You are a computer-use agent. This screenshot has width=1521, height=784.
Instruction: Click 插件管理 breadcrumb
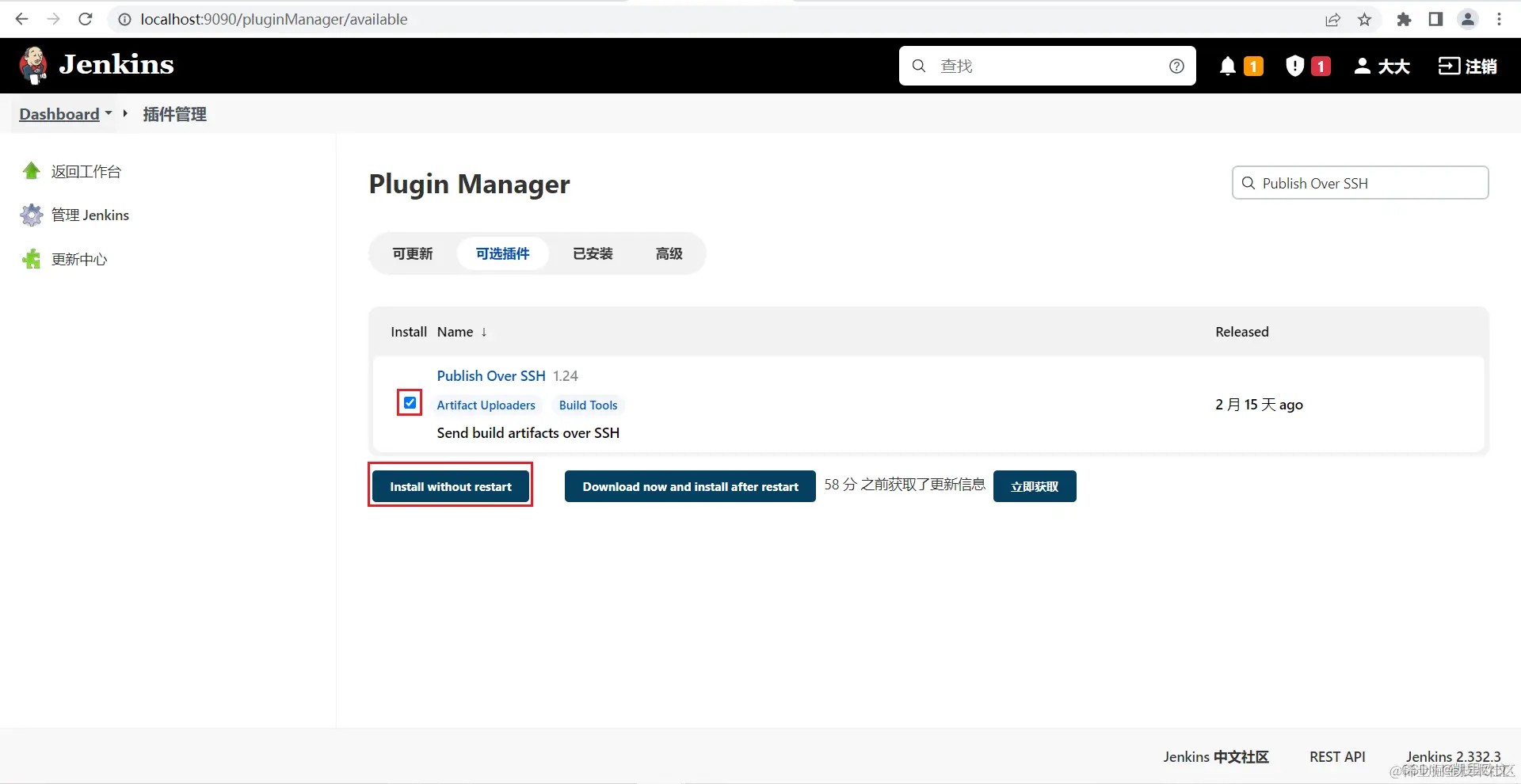[x=174, y=114]
